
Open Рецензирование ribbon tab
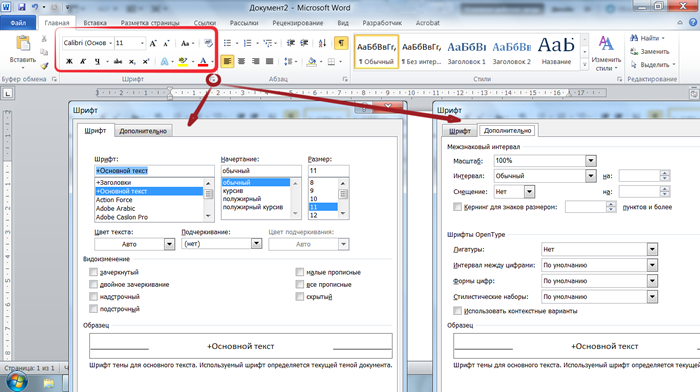pos(298,23)
